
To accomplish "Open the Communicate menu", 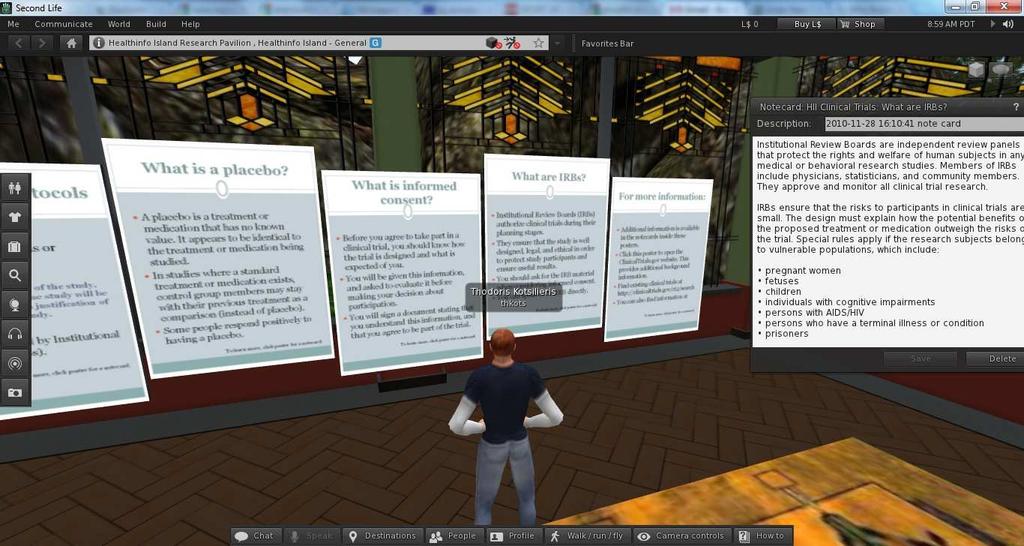I will point(63,24).
